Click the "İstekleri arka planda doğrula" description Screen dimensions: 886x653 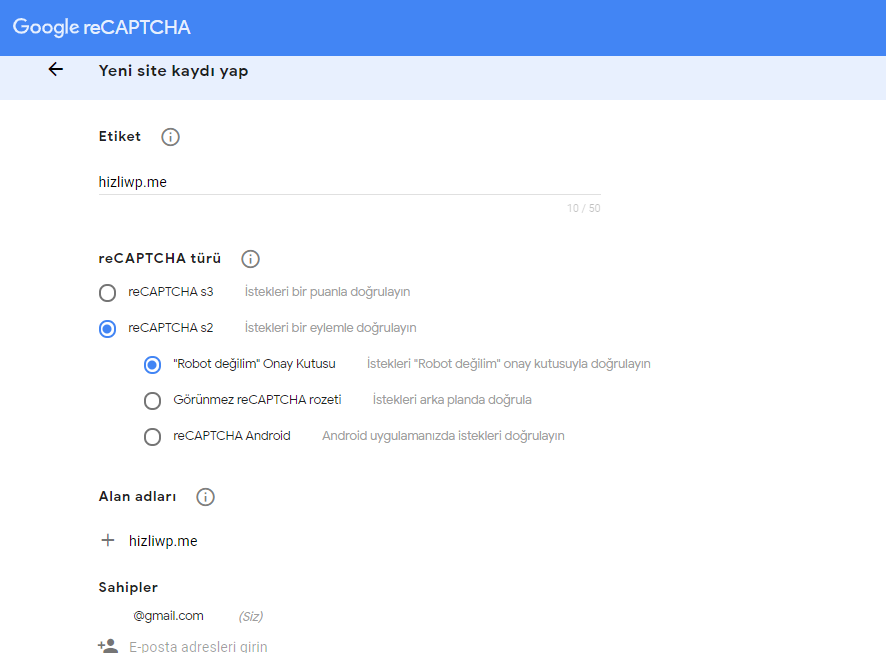click(x=452, y=400)
